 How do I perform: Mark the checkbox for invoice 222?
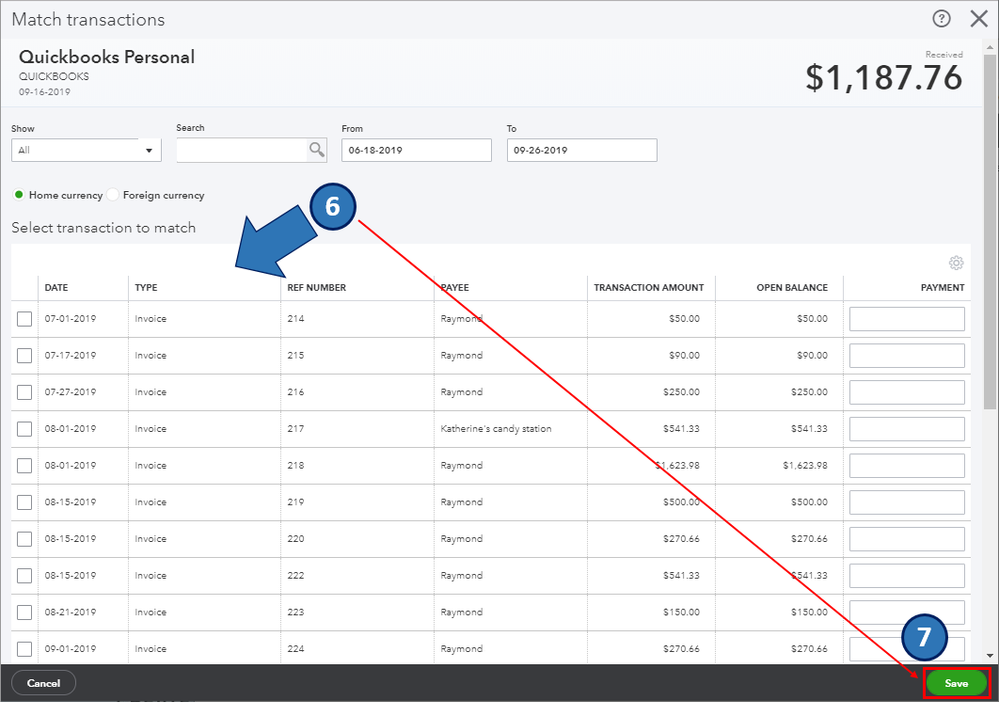point(24,575)
